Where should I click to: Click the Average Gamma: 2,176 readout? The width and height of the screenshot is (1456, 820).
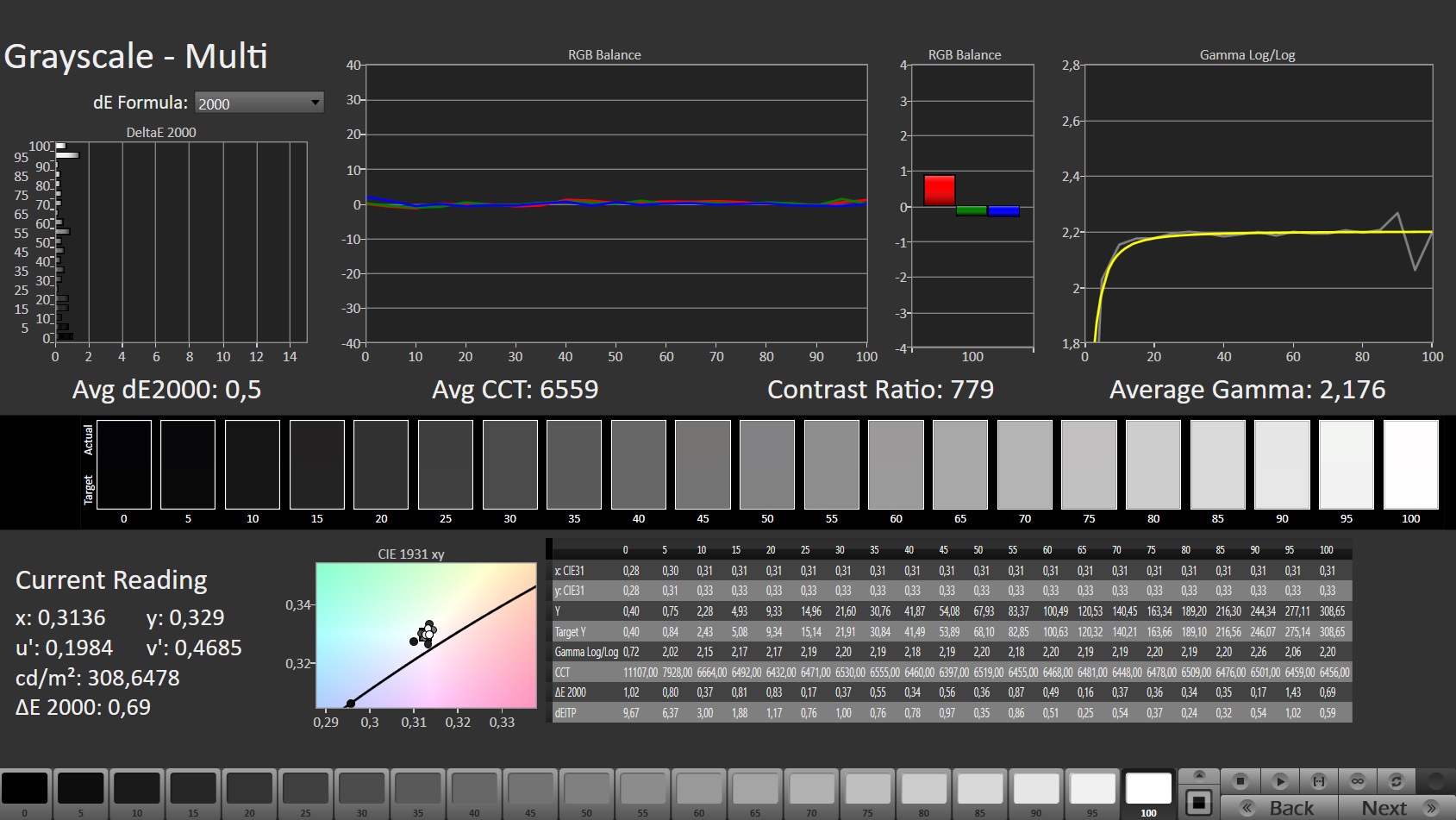pyautogui.click(x=1247, y=390)
